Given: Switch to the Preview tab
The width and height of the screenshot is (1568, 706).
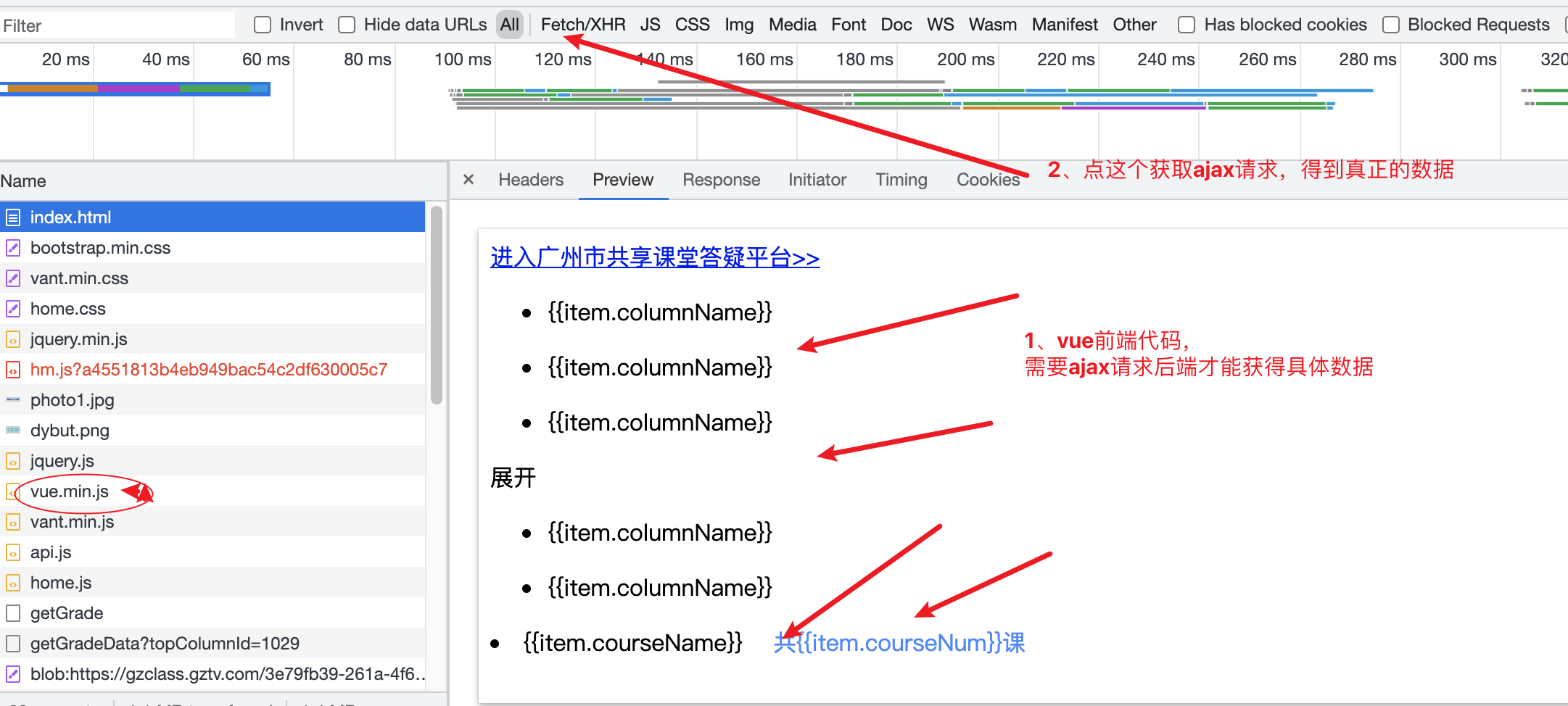Looking at the screenshot, I should pyautogui.click(x=623, y=179).
